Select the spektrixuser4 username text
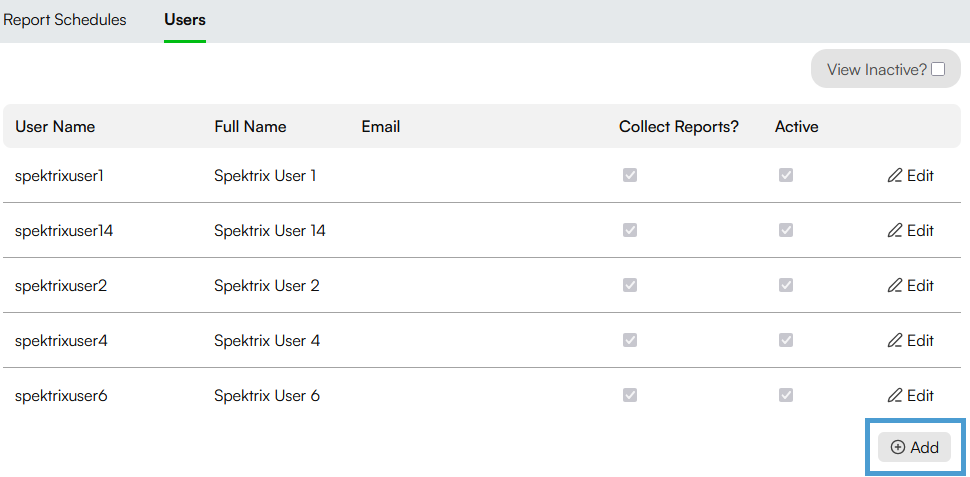This screenshot has width=970, height=477. click(61, 341)
